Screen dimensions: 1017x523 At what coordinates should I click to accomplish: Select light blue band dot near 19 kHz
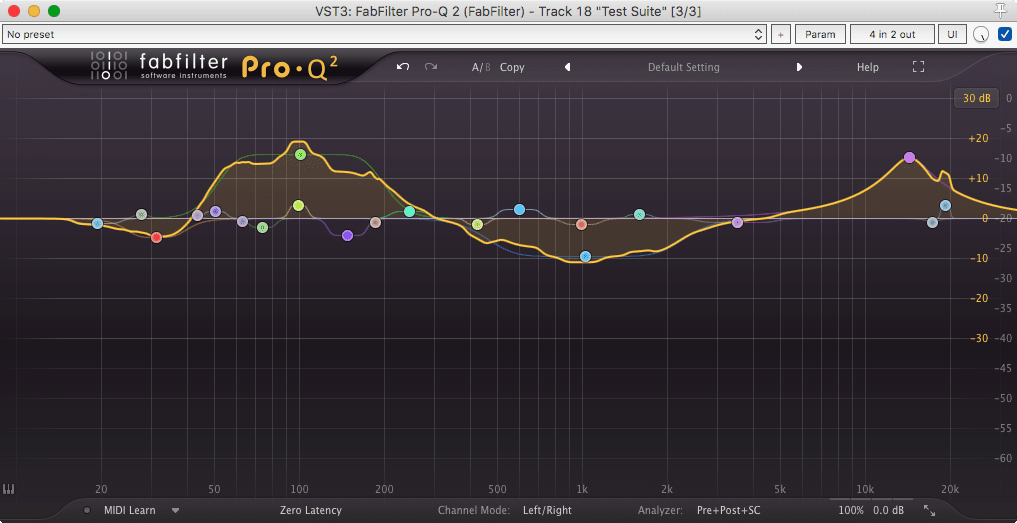[946, 206]
